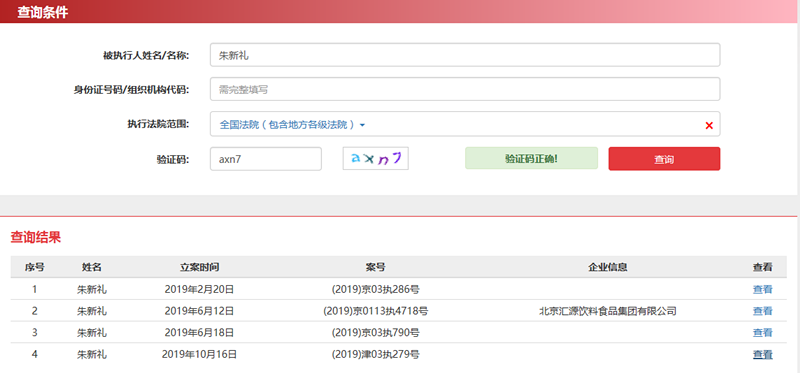Focus the 身份证号码/组织机构代码 input field
Viewport: 800px width, 373px height.
[x=465, y=89]
